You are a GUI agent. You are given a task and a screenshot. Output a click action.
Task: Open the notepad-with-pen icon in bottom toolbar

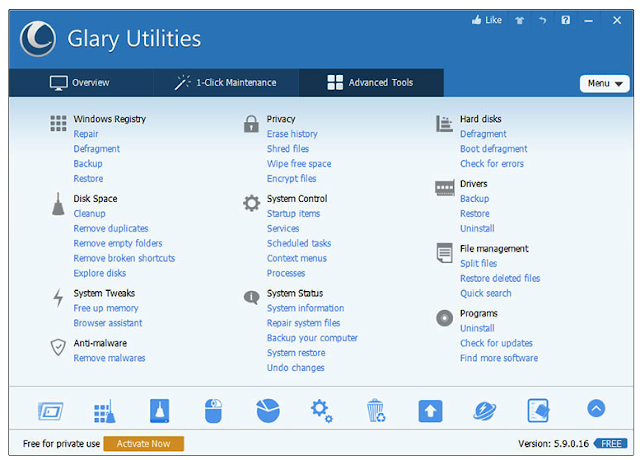[538, 411]
